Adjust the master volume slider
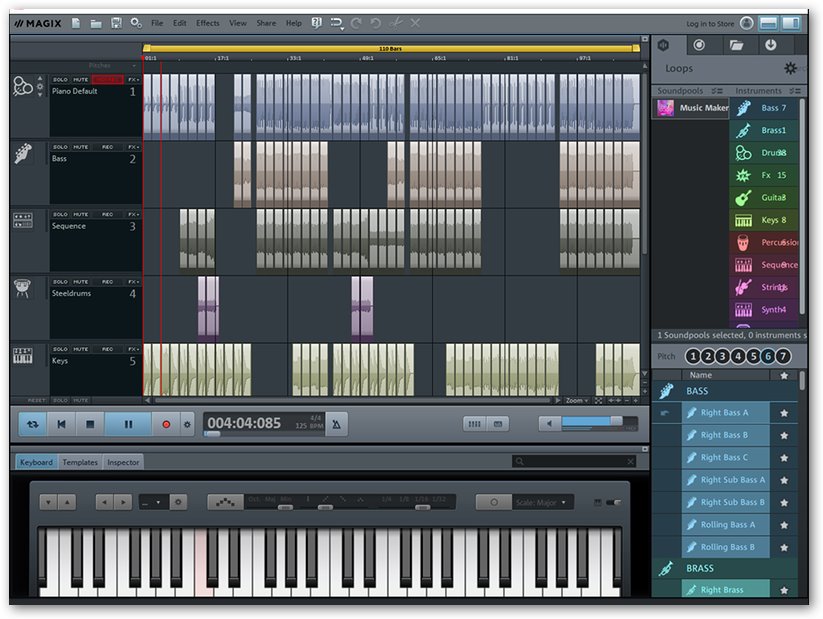Viewport: 823px width, 619px height. point(599,422)
